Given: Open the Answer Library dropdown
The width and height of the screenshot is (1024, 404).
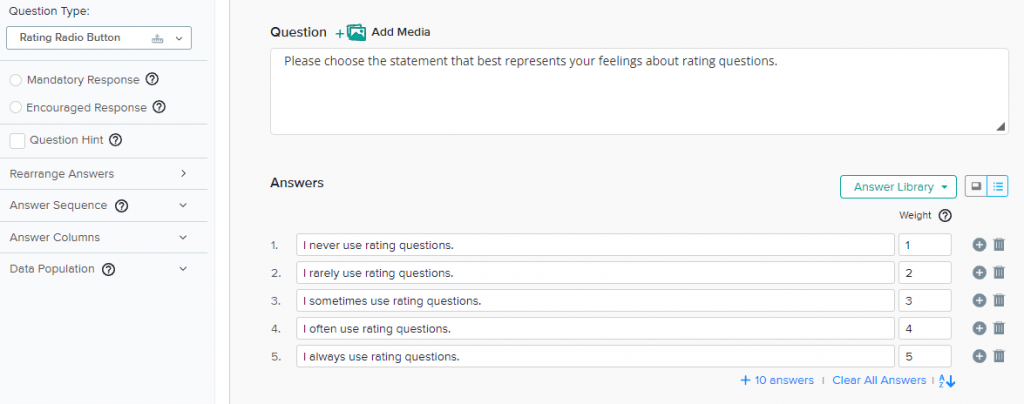Looking at the screenshot, I should tap(898, 187).
